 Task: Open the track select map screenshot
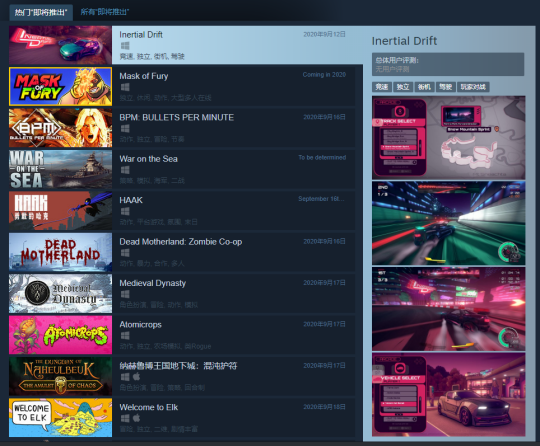[x=448, y=138]
